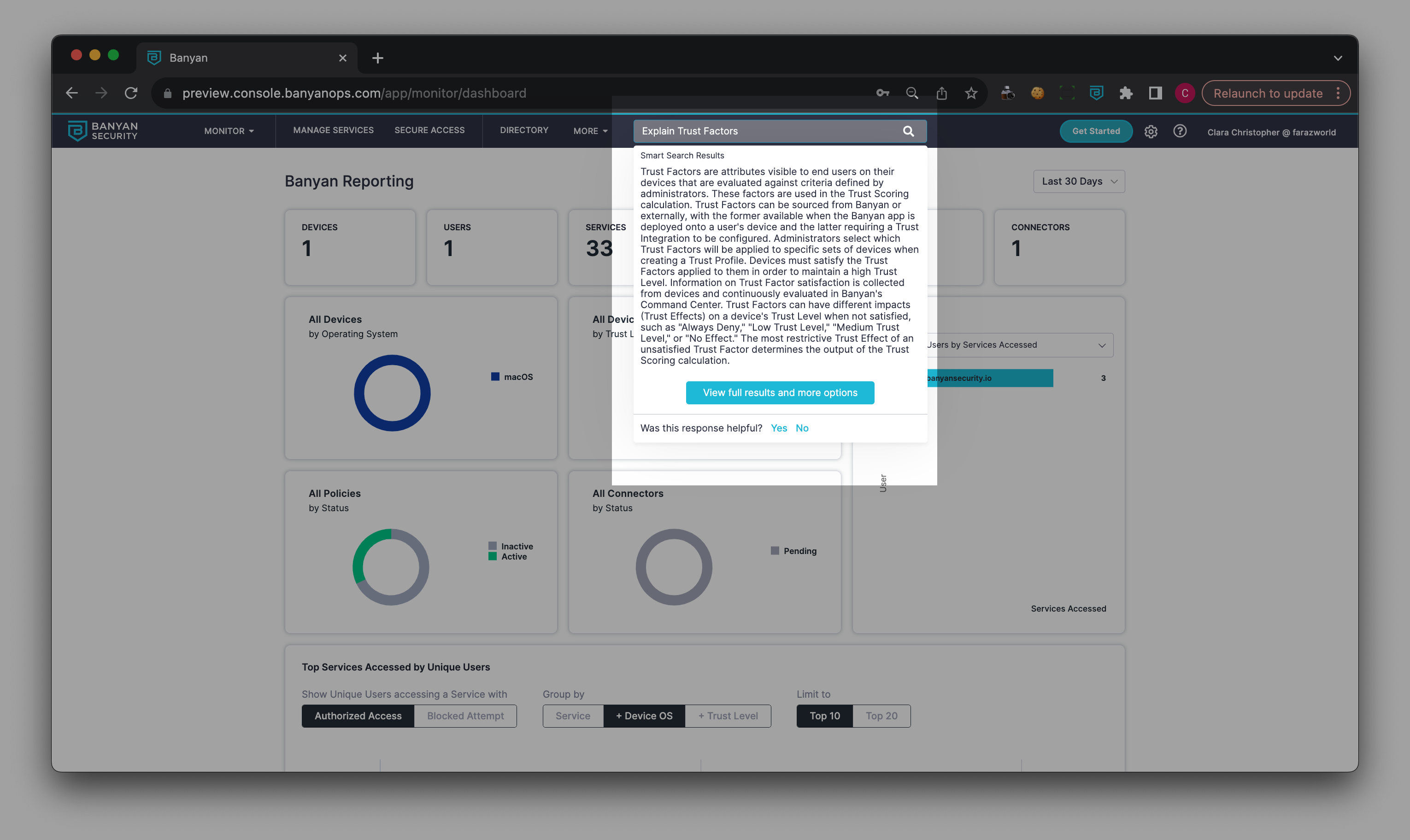Limit results to Top 10
The height and width of the screenshot is (840, 1410).
coord(824,716)
